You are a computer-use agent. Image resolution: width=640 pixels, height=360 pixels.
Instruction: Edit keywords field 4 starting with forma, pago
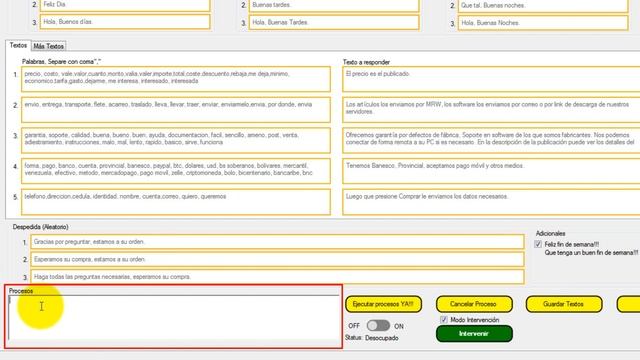176,171
